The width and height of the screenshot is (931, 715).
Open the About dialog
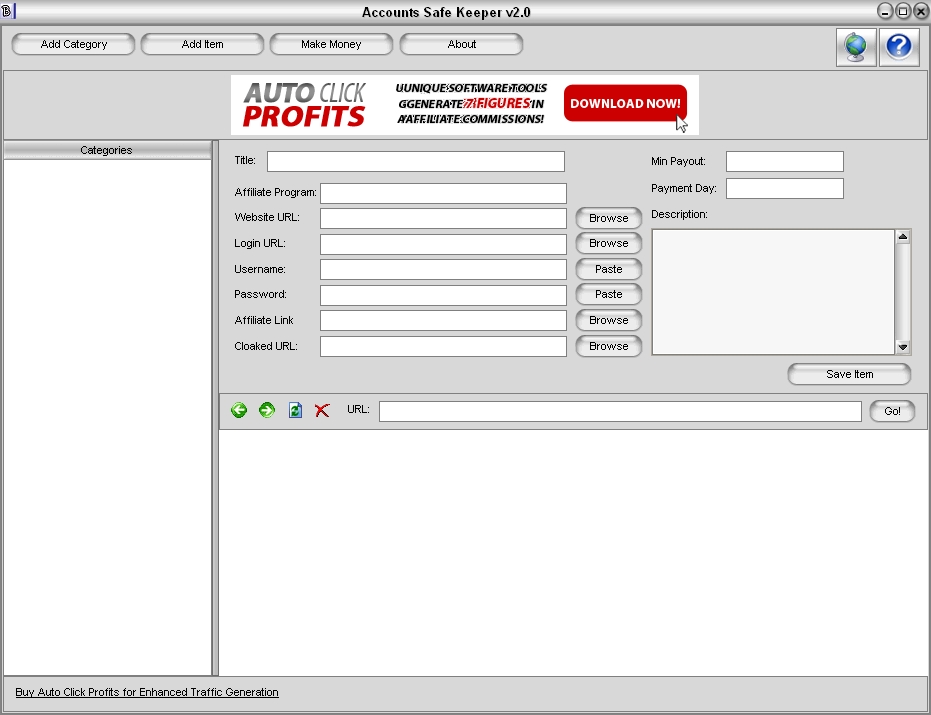pyautogui.click(x=461, y=45)
